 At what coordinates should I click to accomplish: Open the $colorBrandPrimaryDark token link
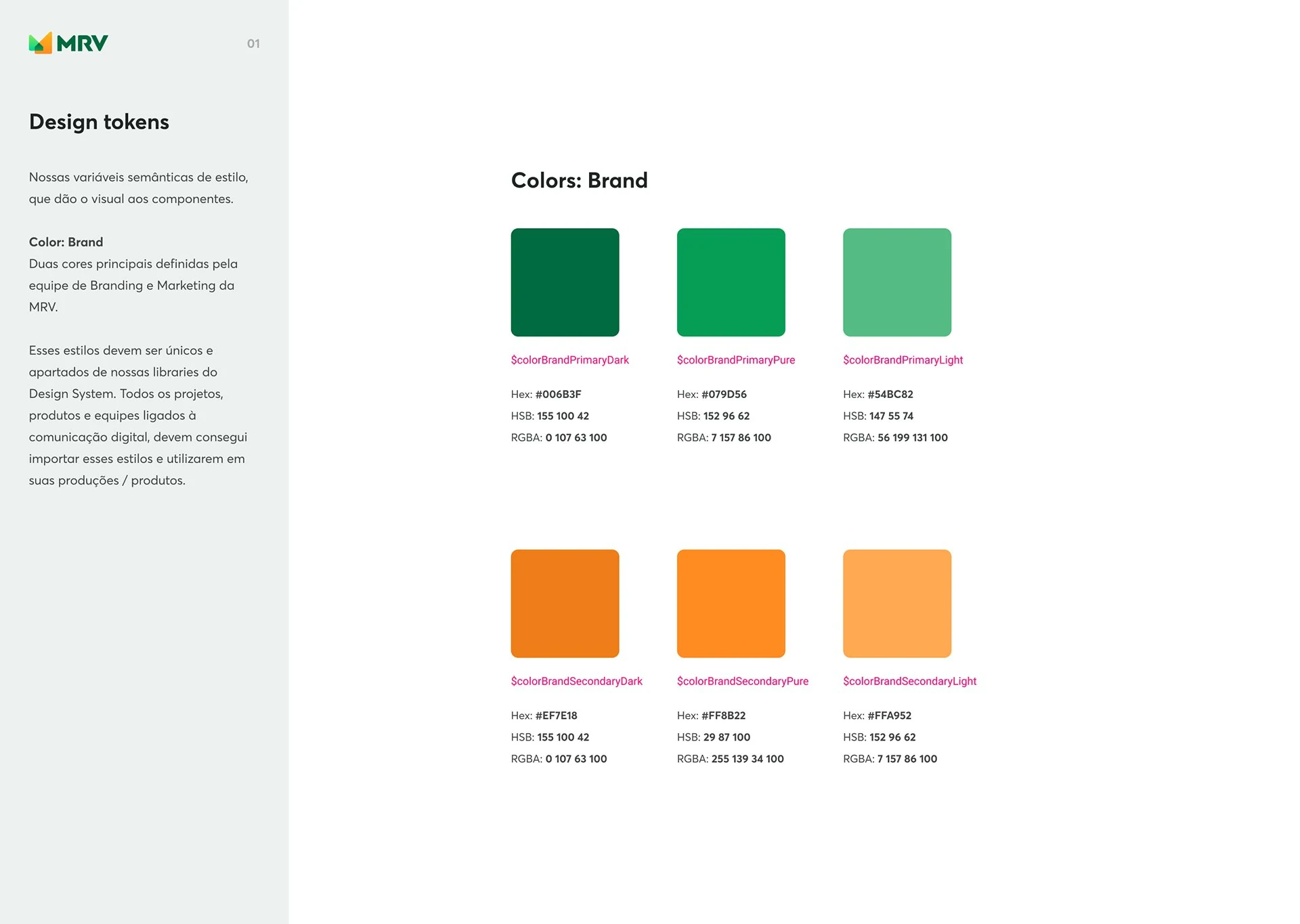(x=569, y=359)
